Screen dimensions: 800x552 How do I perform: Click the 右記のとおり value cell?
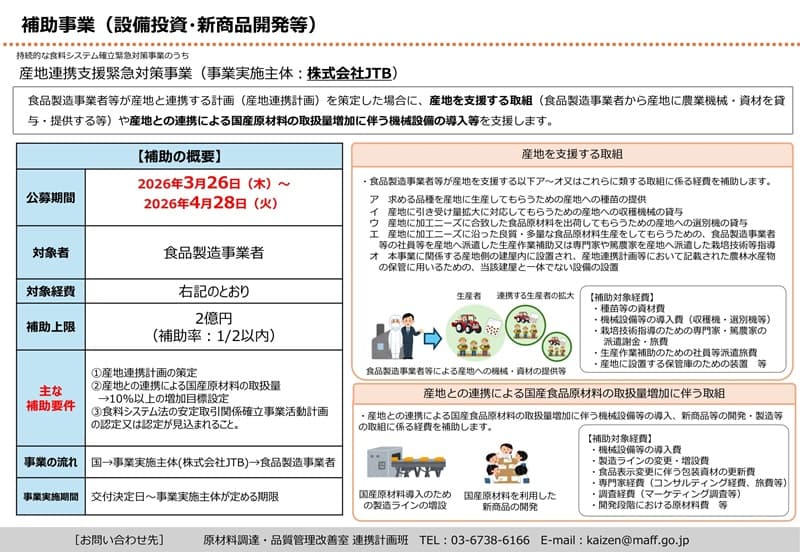click(x=214, y=291)
